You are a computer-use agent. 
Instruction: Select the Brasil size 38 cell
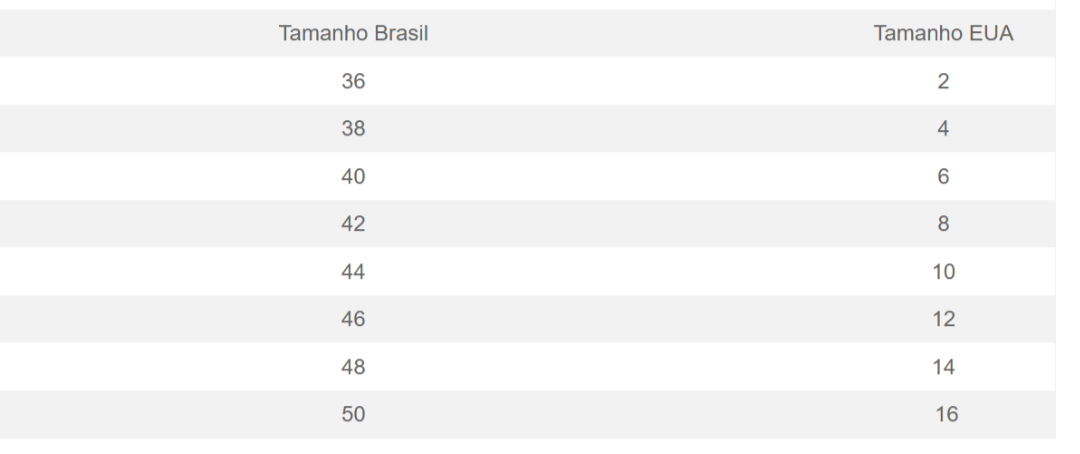click(353, 129)
